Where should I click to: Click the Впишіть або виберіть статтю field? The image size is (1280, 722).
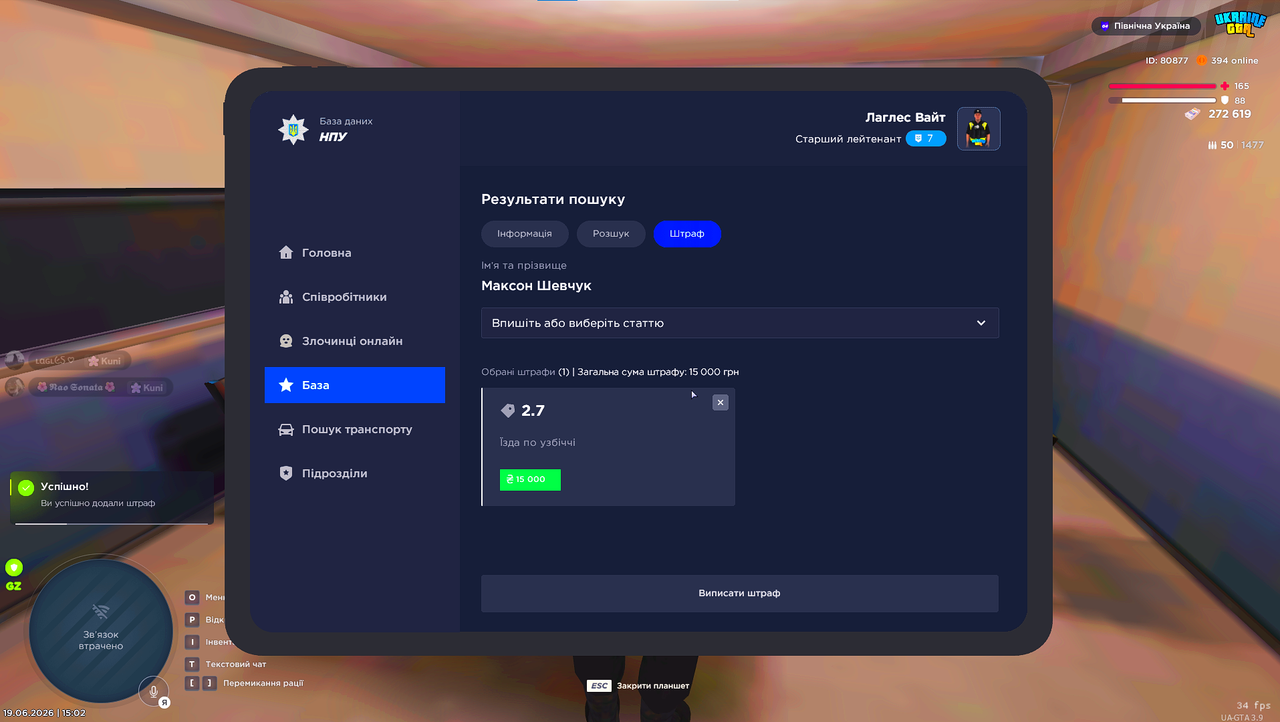click(740, 323)
